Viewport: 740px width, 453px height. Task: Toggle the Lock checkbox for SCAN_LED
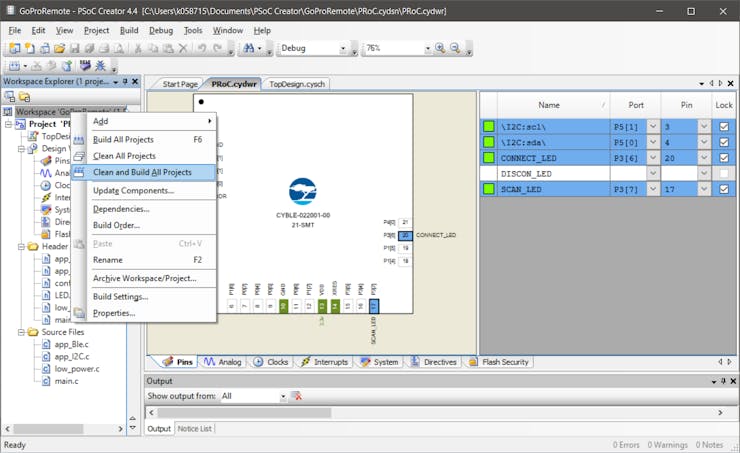click(x=724, y=189)
